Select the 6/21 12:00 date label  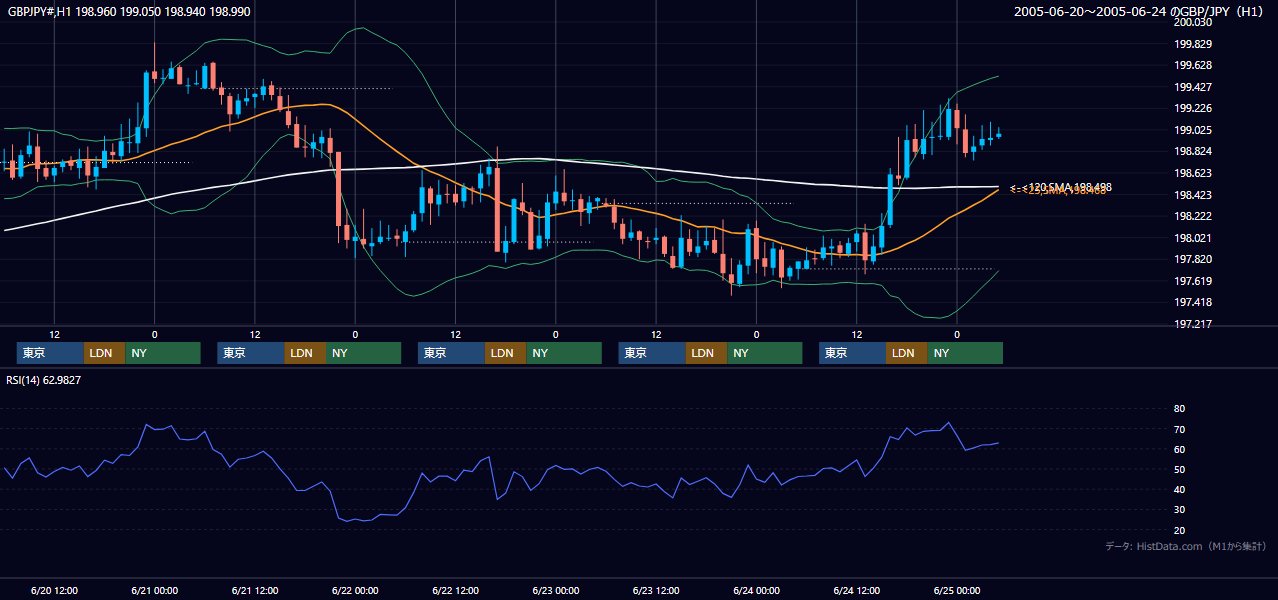click(255, 590)
